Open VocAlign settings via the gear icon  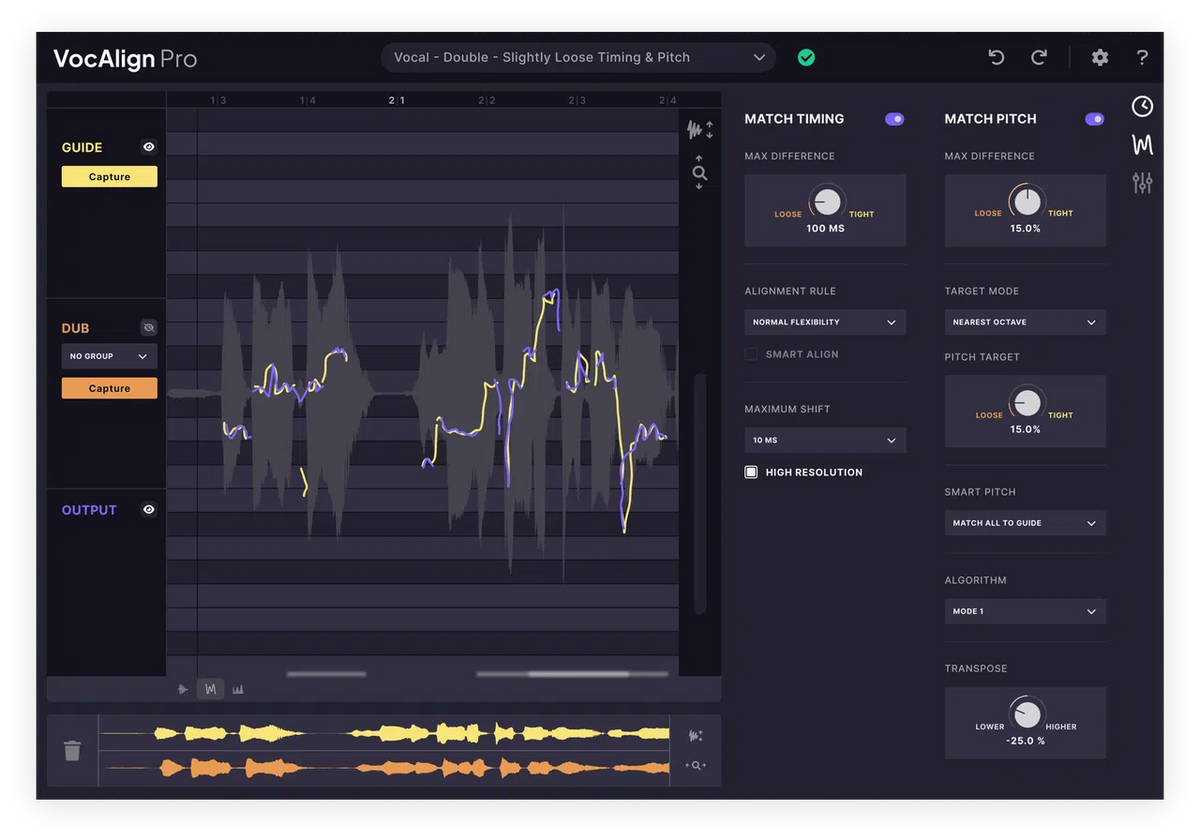click(x=1099, y=57)
